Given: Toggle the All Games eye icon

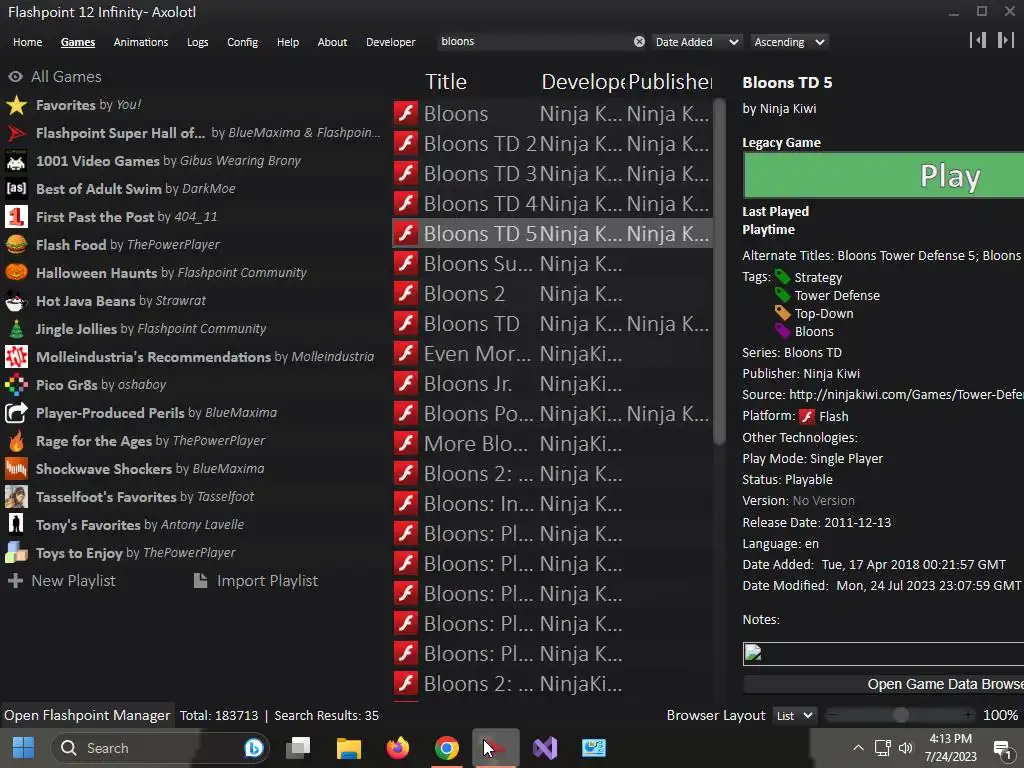Looking at the screenshot, I should click(x=16, y=77).
